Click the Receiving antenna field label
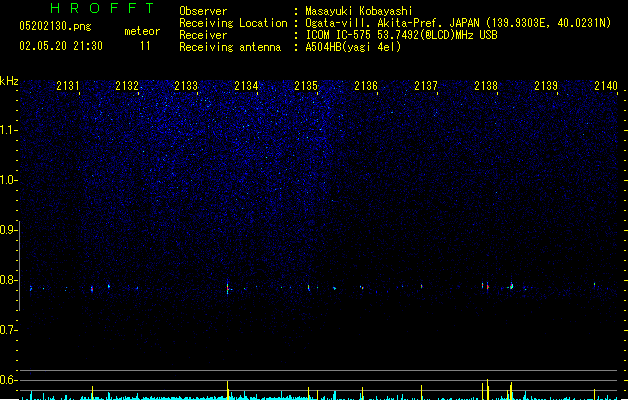629x400 pixels. point(230,47)
